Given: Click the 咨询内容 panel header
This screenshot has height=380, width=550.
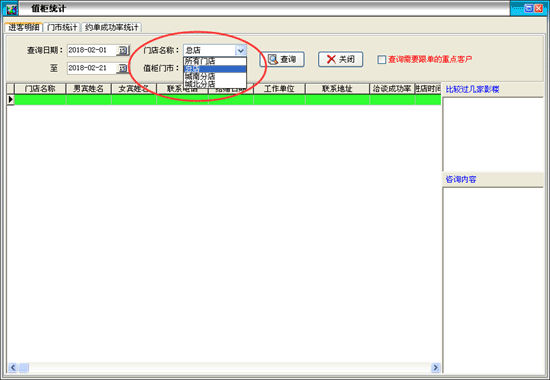Looking at the screenshot, I should point(492,179).
